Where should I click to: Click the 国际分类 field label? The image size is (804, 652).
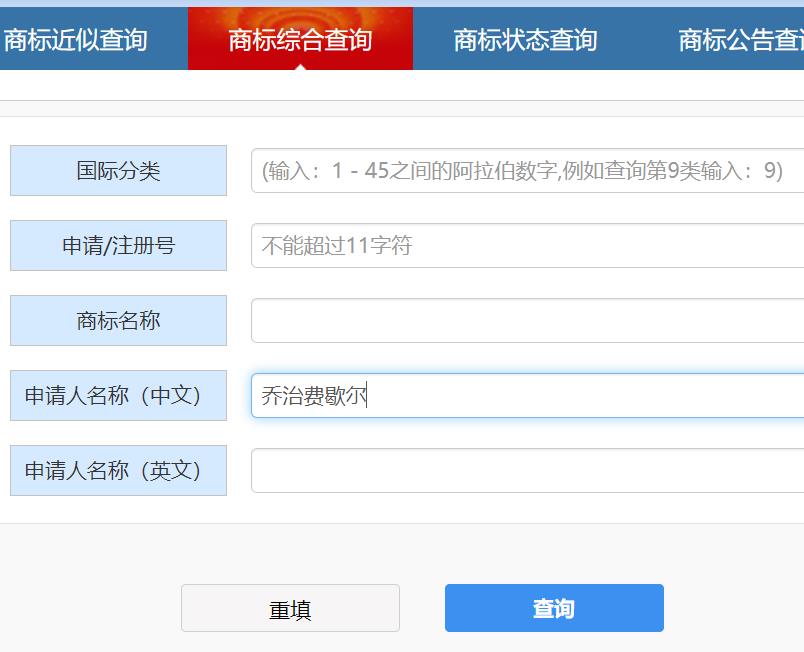coord(118,170)
